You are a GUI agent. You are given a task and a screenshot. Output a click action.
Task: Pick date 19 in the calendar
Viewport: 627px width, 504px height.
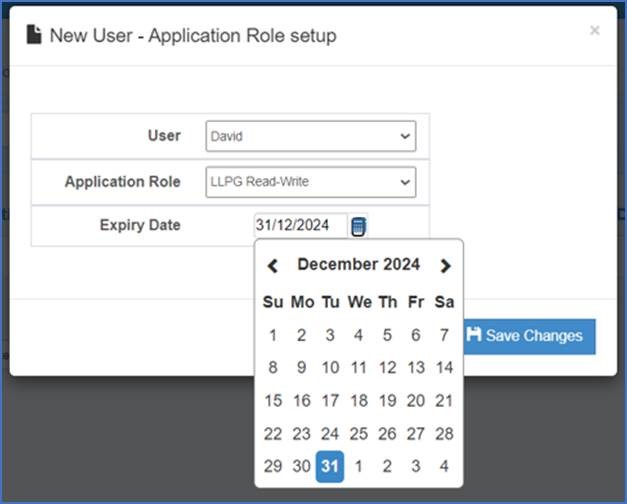[x=387, y=401]
